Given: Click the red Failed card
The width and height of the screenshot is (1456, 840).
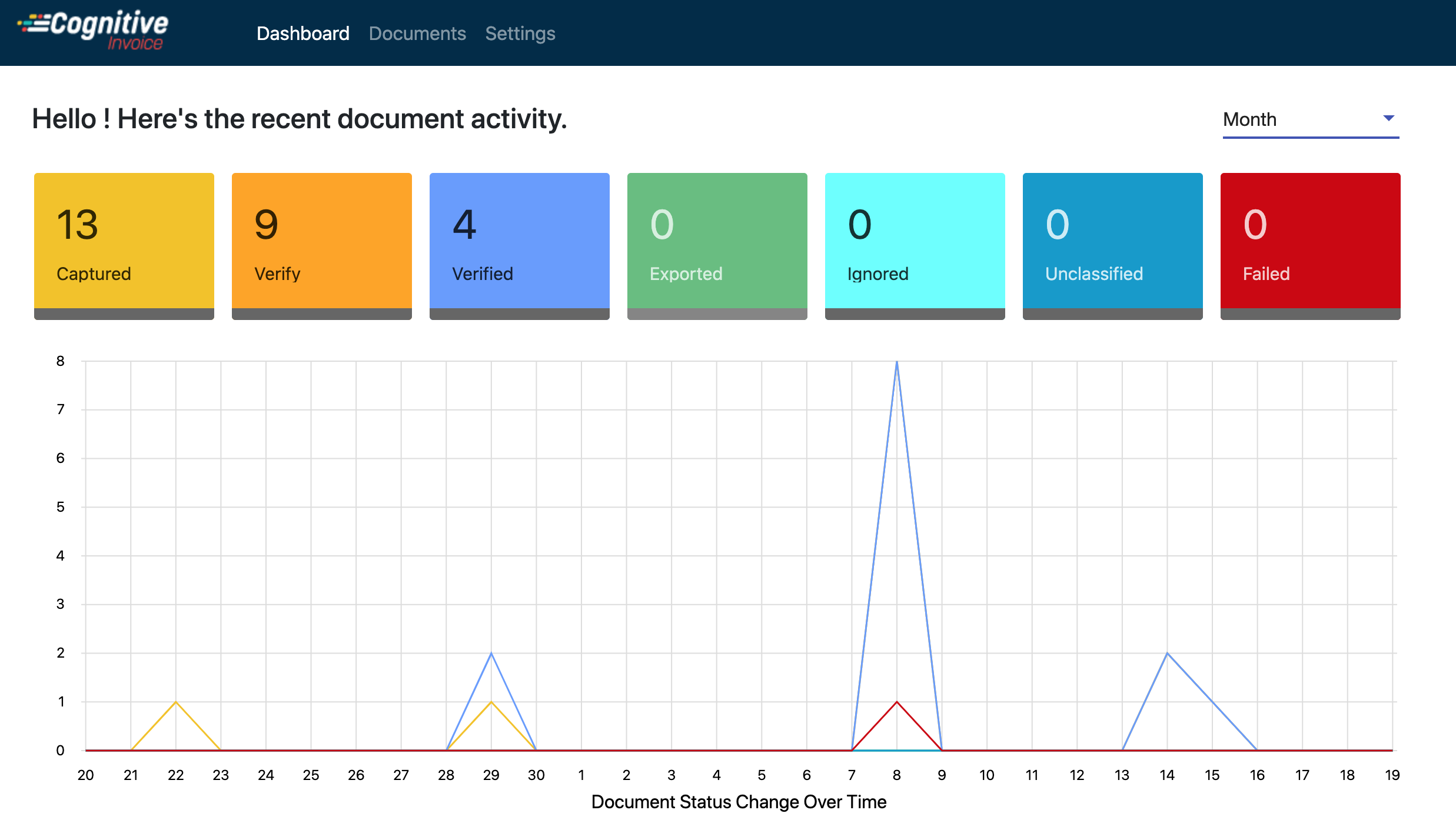Looking at the screenshot, I should pyautogui.click(x=1310, y=241).
